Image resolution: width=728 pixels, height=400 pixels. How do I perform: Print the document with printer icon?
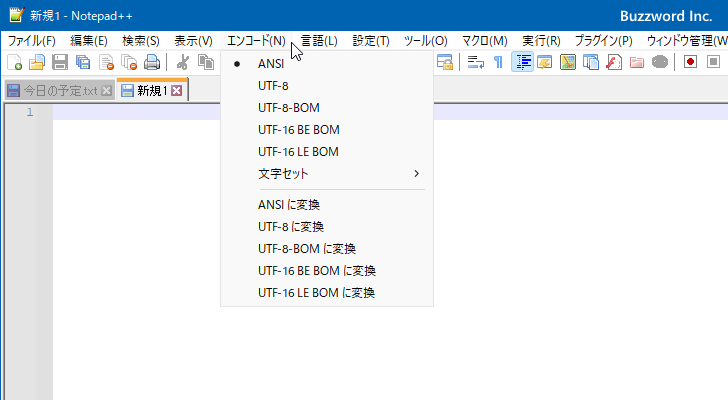(x=152, y=62)
